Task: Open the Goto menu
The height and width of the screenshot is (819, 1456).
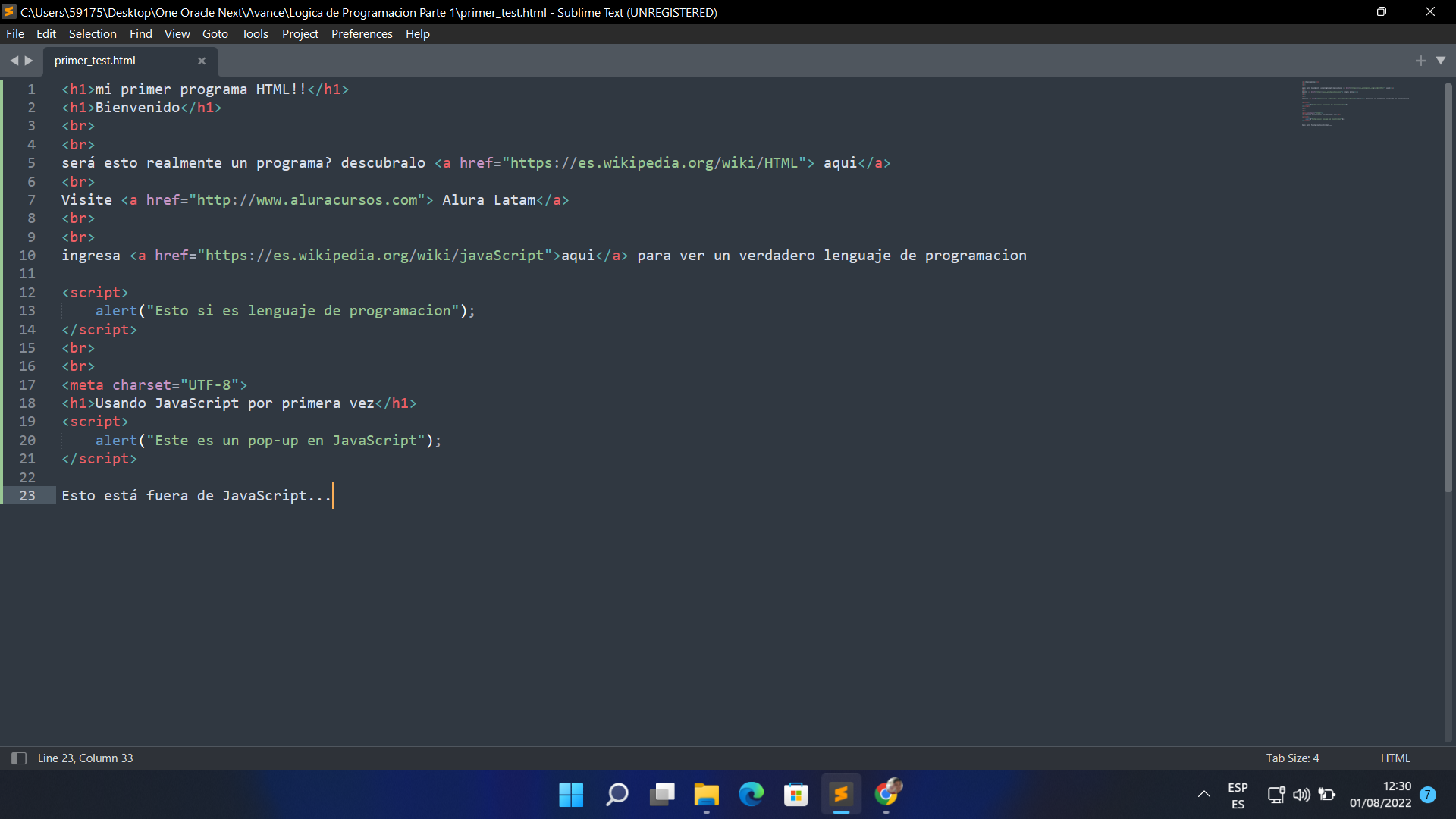Action: click(215, 33)
